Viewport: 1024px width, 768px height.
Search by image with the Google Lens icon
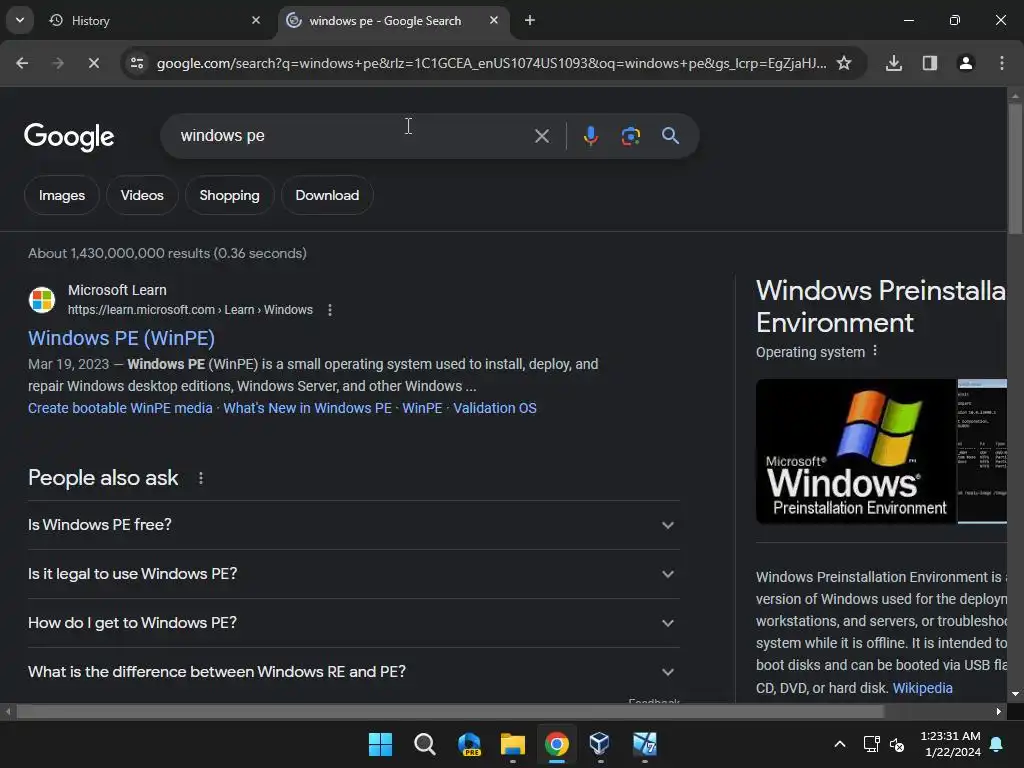(630, 136)
